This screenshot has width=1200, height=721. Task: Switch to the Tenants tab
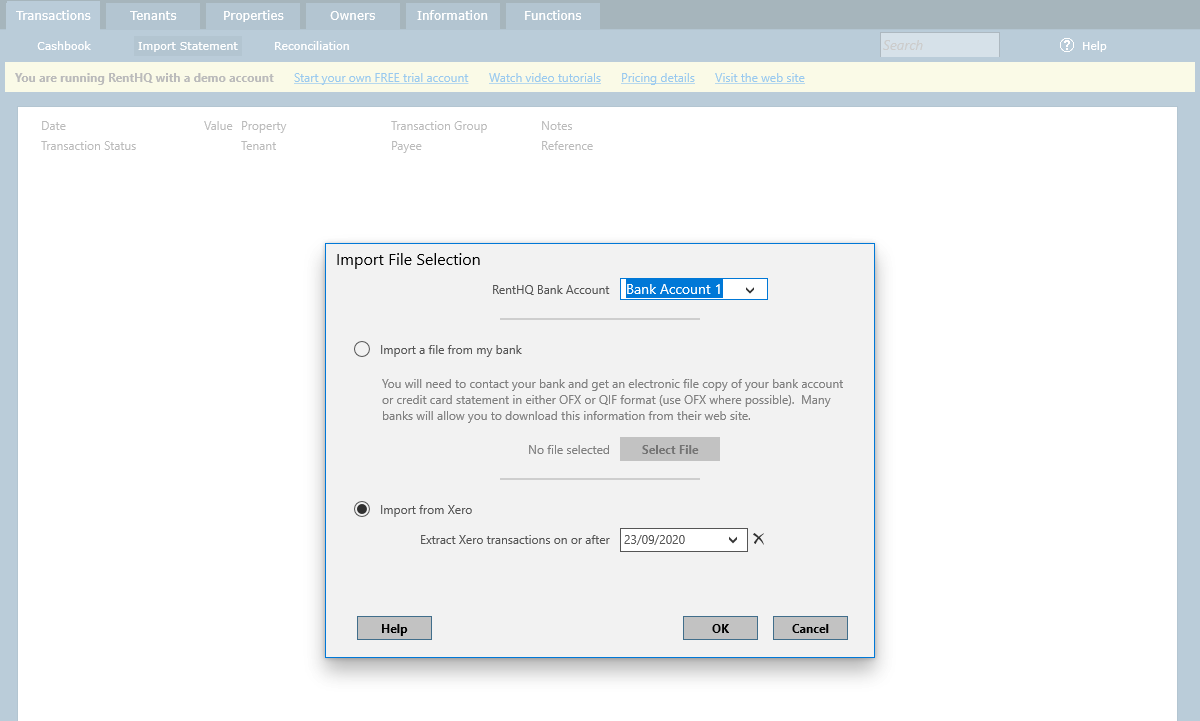click(153, 16)
